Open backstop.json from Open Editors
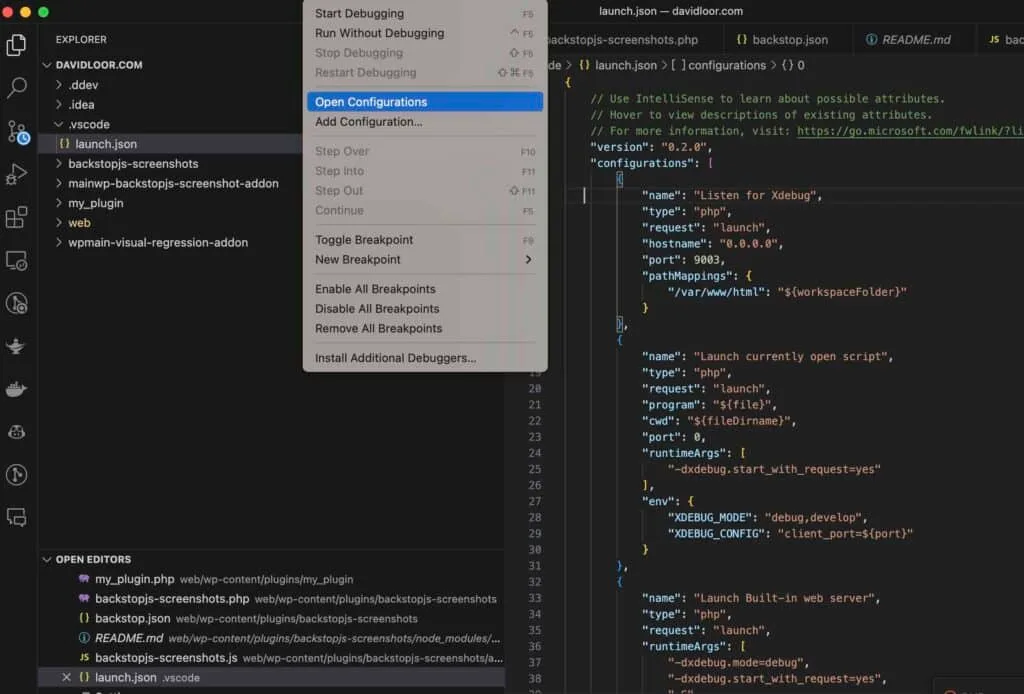This screenshot has height=694, width=1024. pyautogui.click(x=133, y=618)
